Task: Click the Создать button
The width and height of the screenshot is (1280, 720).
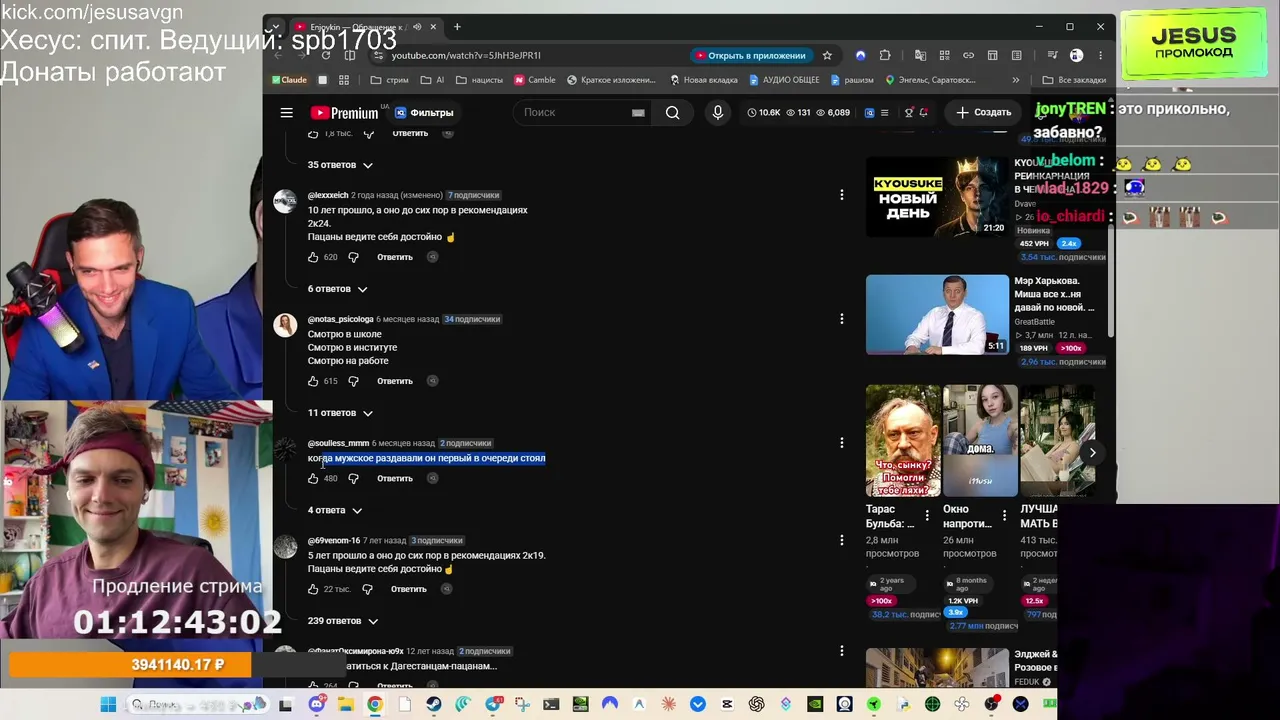Action: point(983,113)
